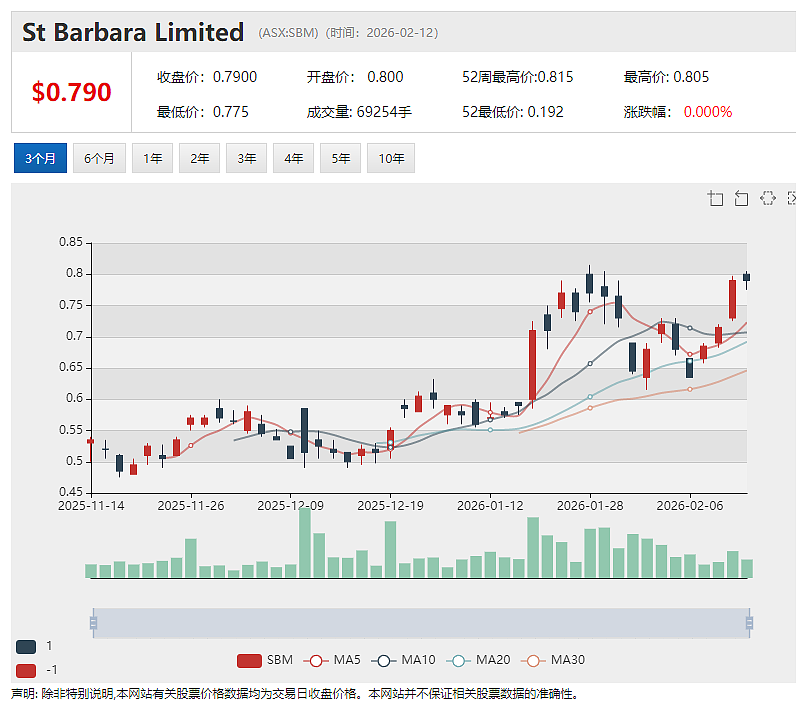Click the 声明 disclaimer text below chart
Screen dimensions: 806x713
click(x=295, y=694)
